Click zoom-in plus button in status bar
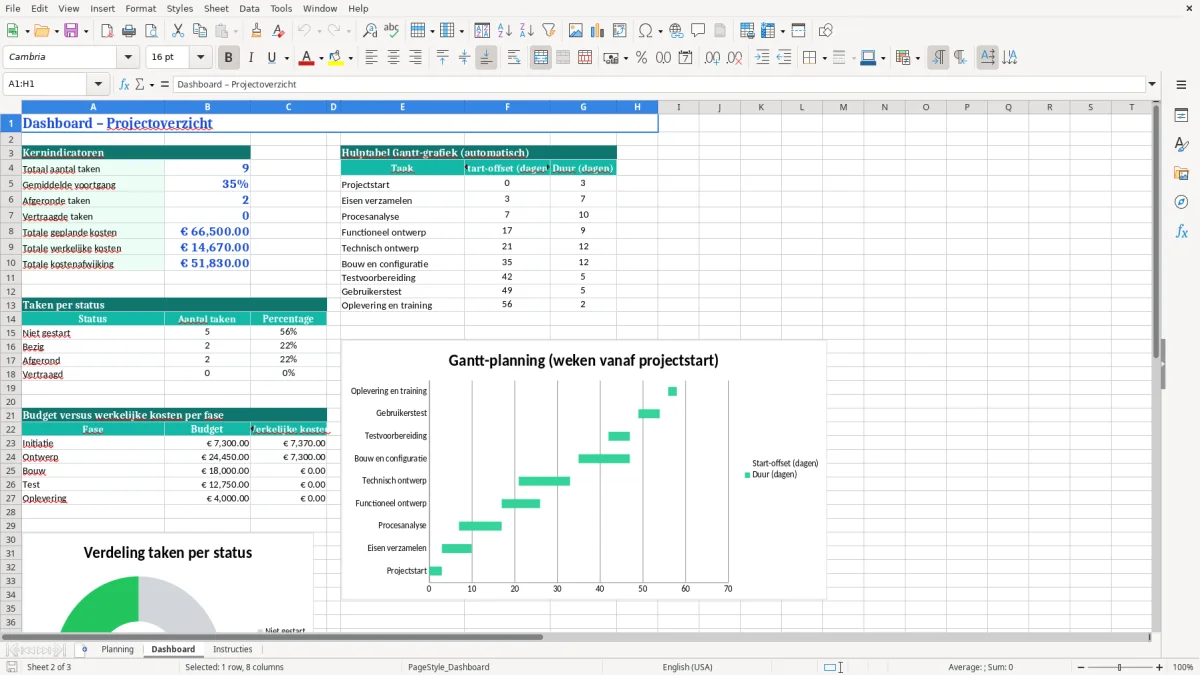 (1160, 667)
